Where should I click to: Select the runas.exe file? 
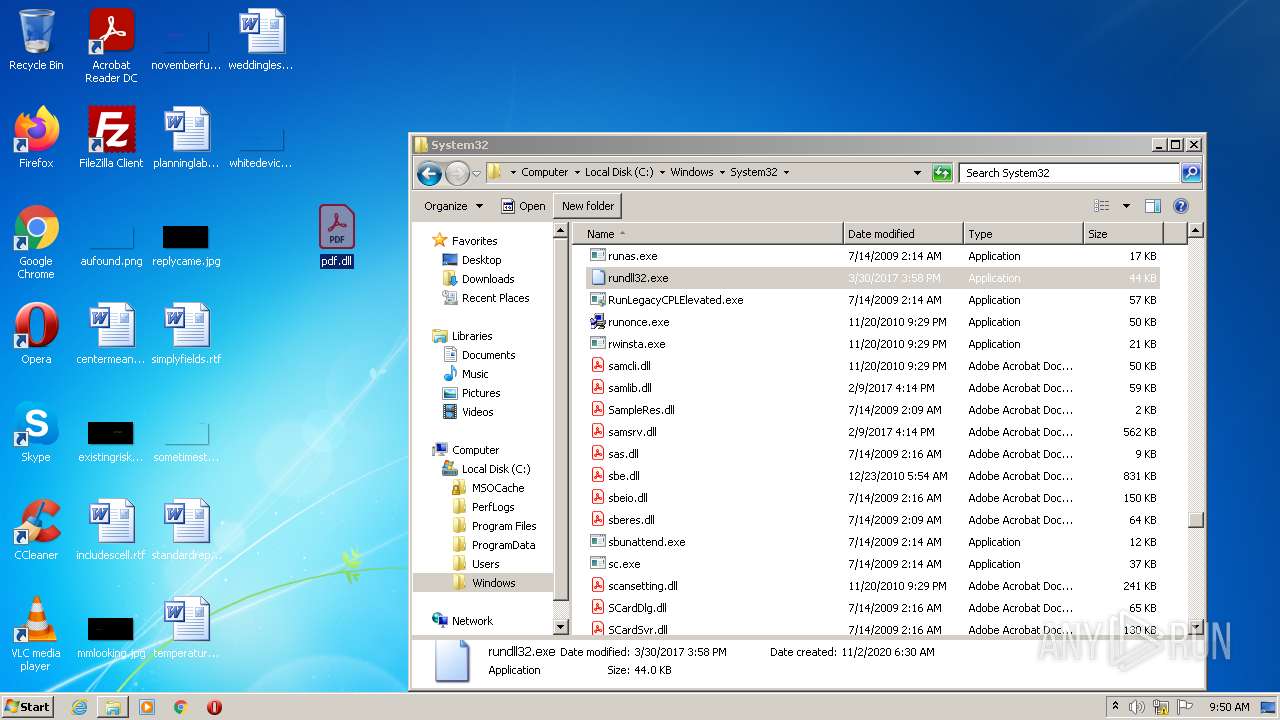(873, 256)
